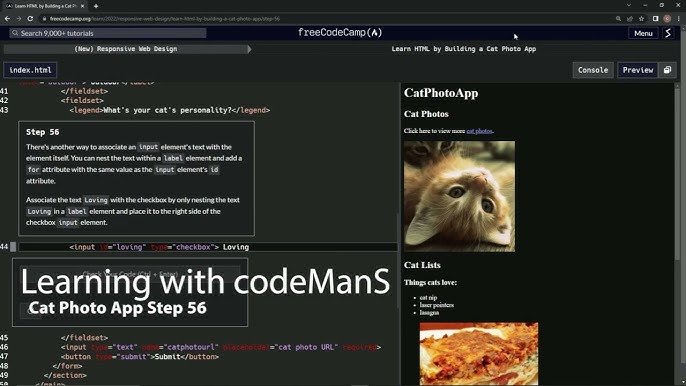
Task: Open (New) Responsive Web Design breadcrumb
Action: click(x=126, y=49)
